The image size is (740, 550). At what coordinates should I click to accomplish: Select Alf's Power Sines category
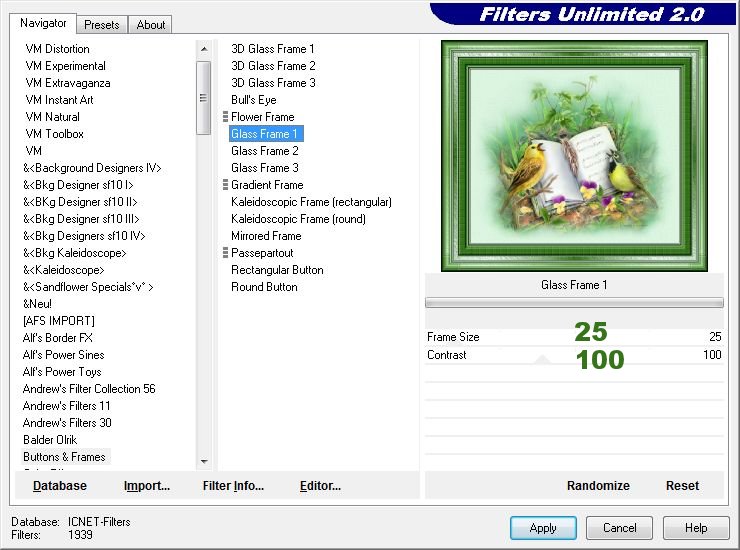pyautogui.click(x=63, y=355)
